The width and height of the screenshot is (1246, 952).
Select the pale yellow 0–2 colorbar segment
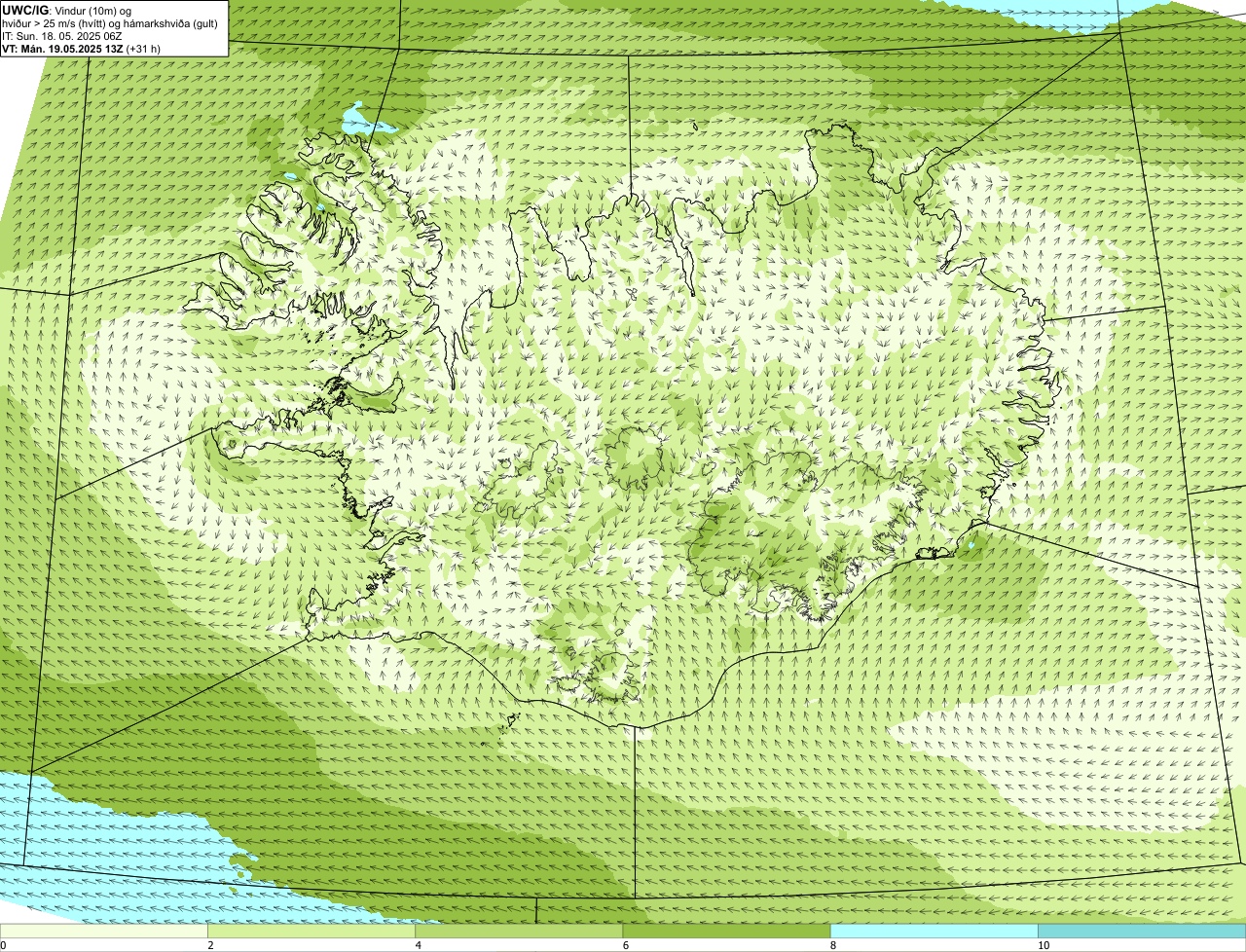[x=103, y=931]
